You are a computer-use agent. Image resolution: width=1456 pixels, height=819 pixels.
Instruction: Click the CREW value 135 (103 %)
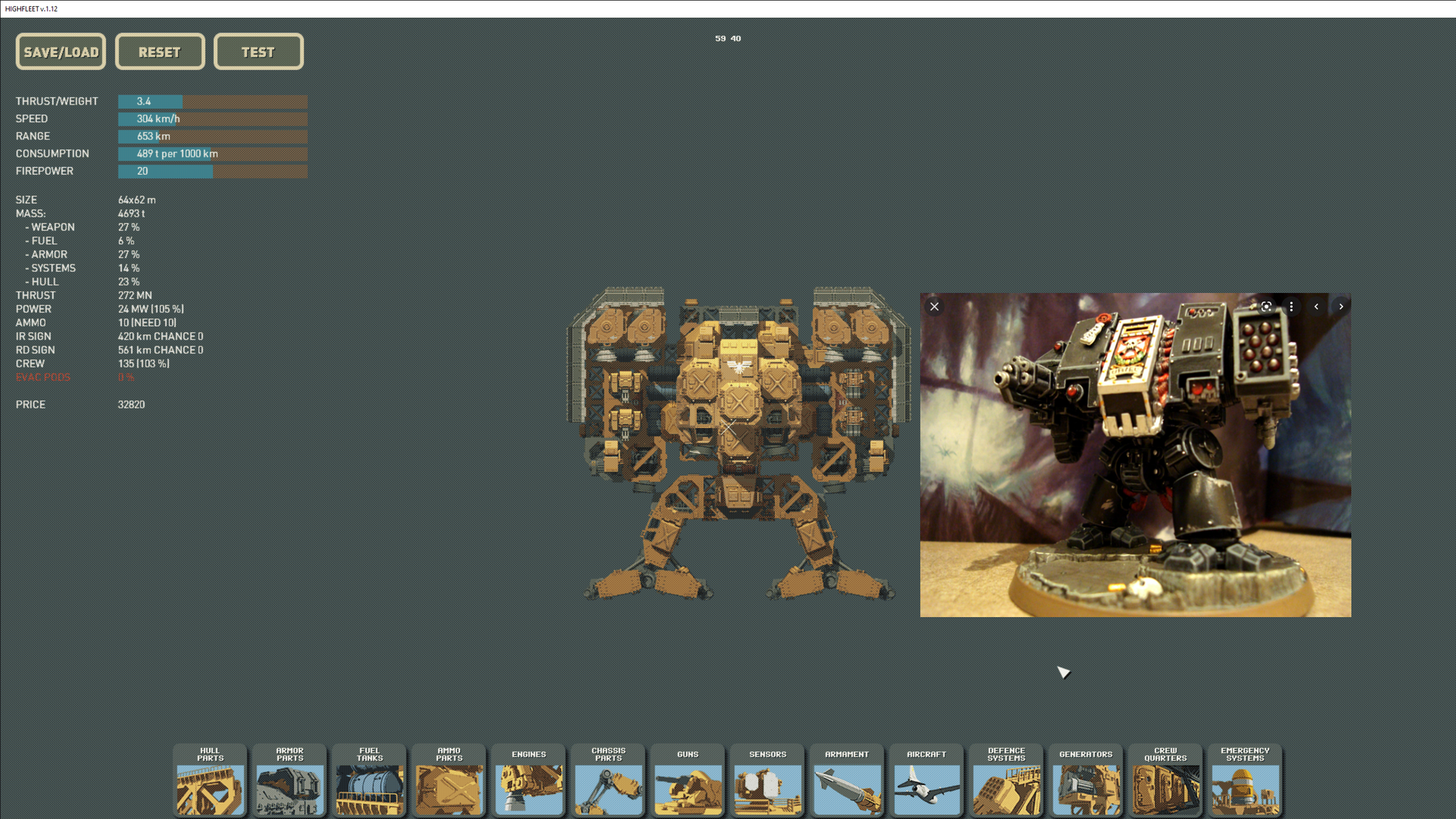144,364
